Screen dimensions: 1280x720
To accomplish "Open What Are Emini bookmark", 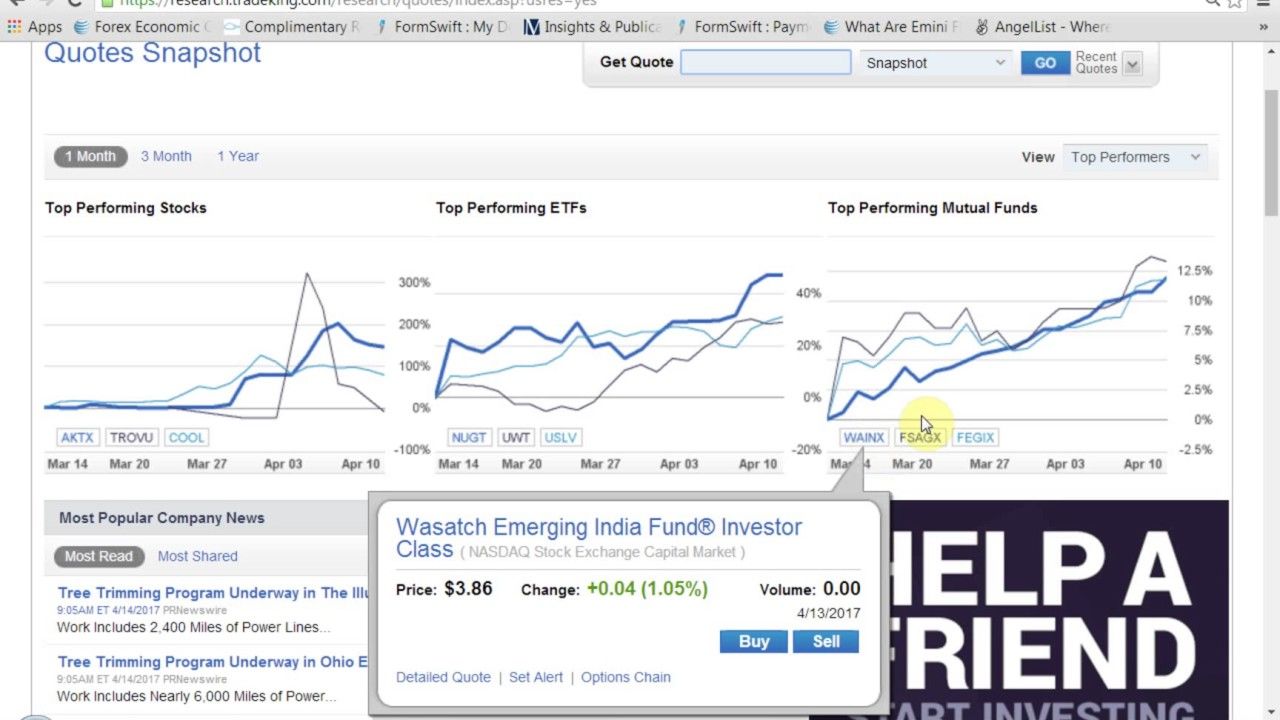I will coord(890,27).
